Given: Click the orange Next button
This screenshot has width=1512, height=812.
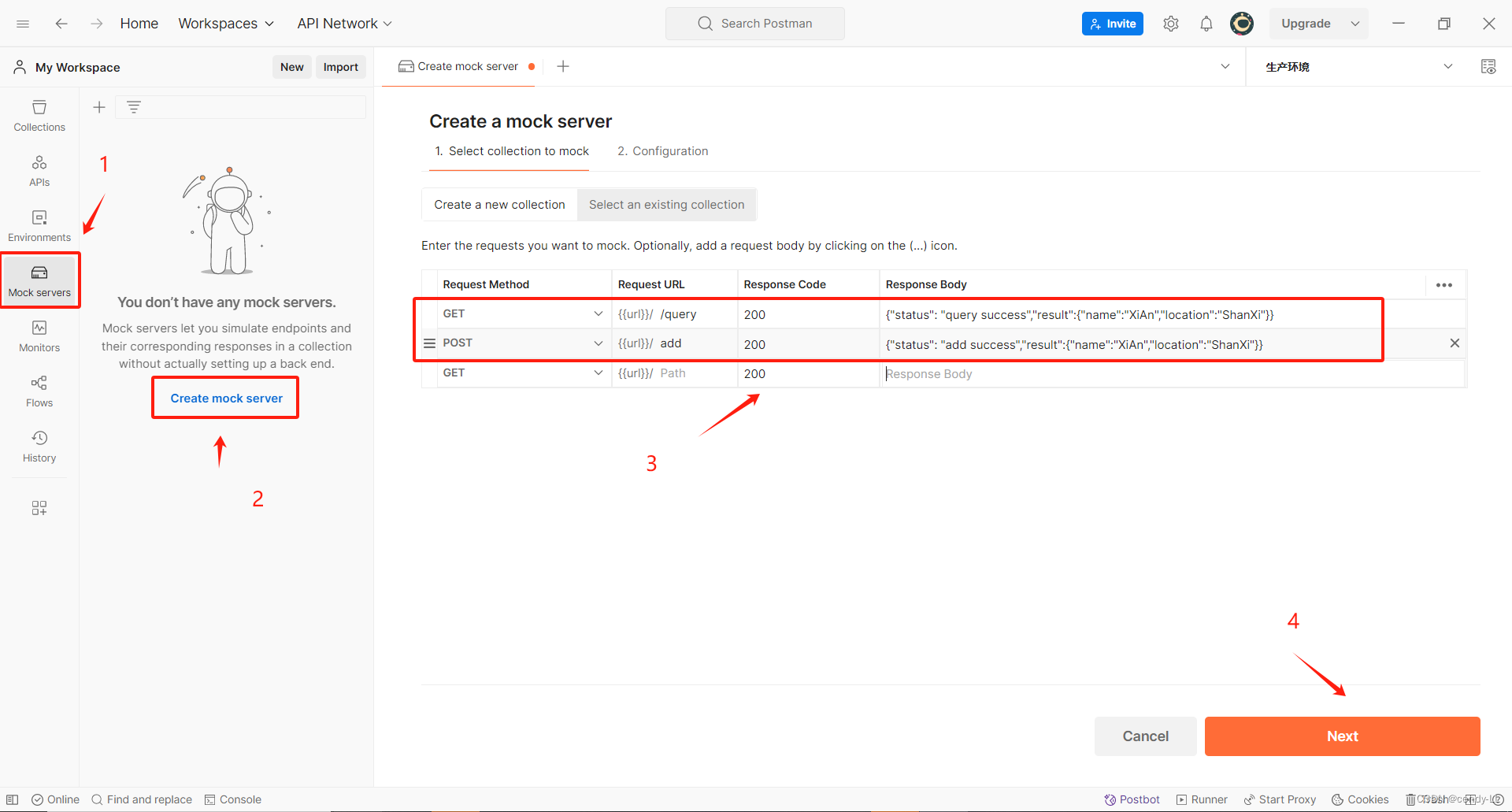Looking at the screenshot, I should [x=1342, y=736].
